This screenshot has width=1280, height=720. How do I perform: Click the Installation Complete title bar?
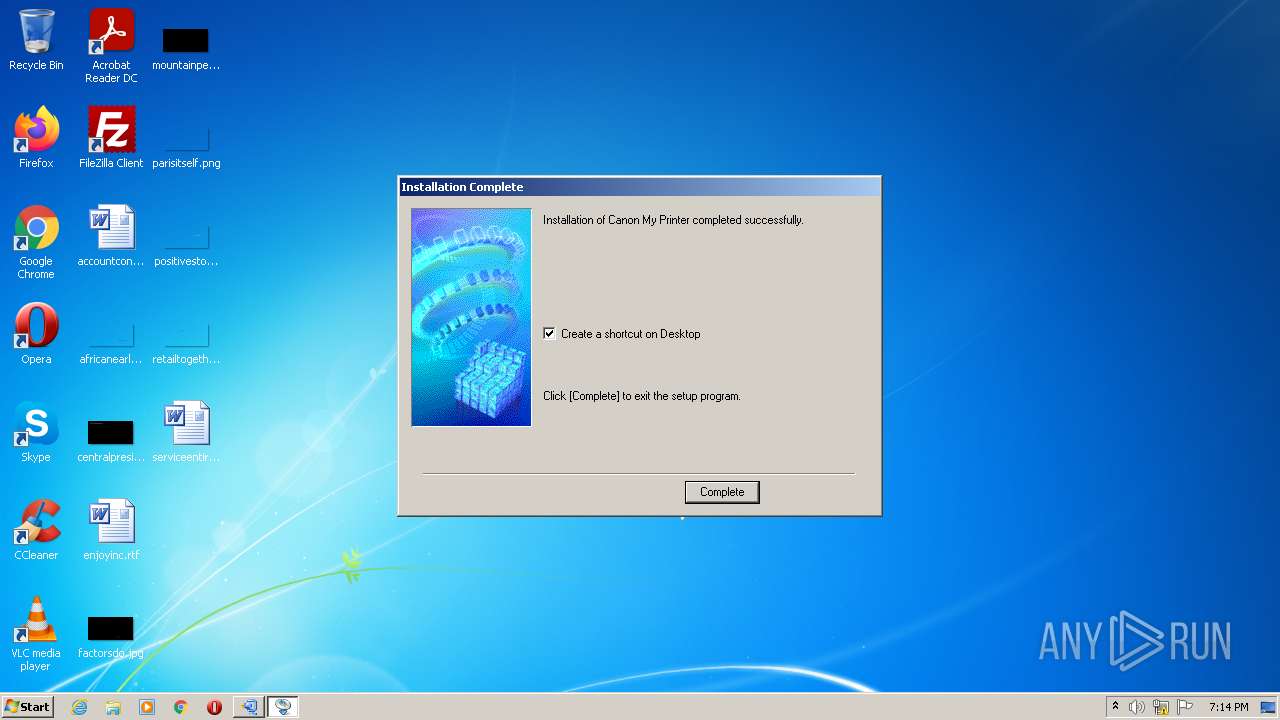click(640, 187)
